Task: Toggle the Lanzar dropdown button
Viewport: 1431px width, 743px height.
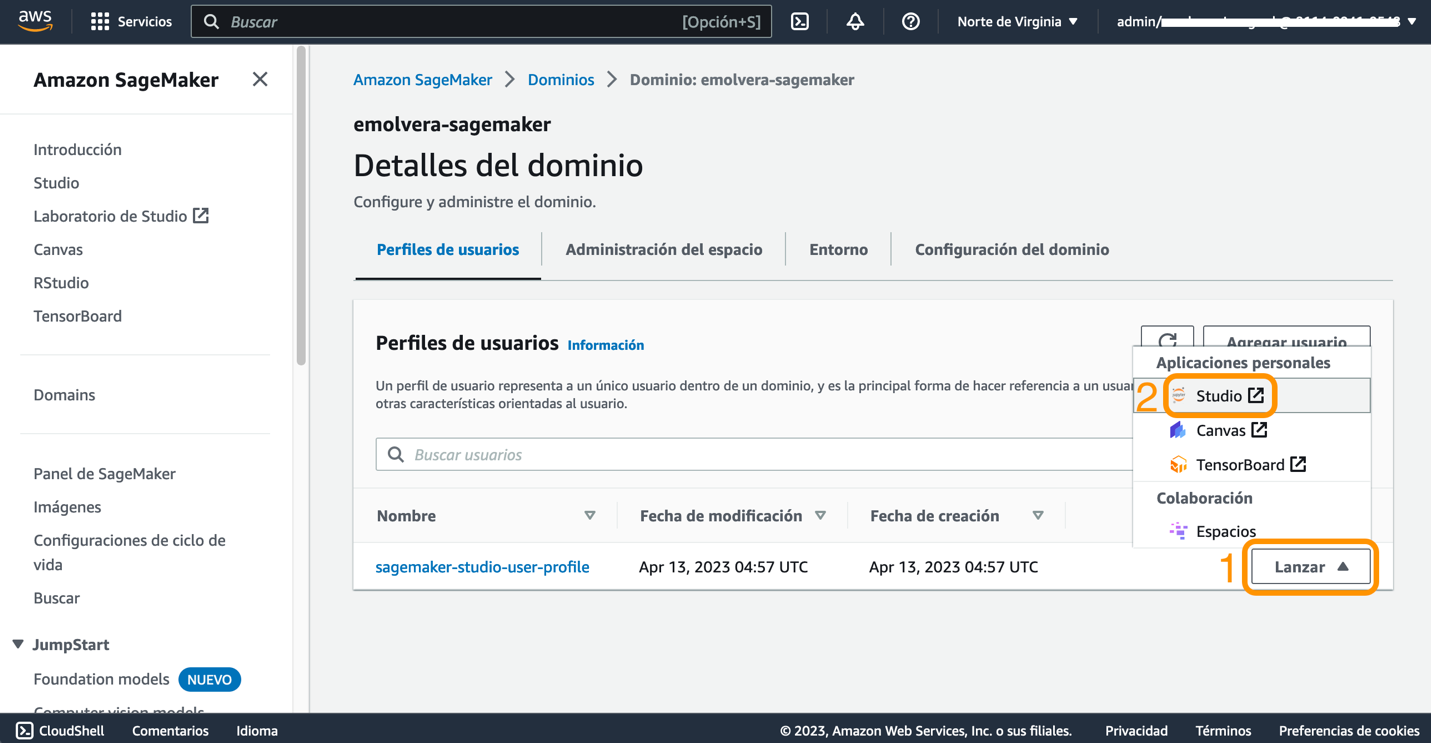Action: coord(1311,567)
